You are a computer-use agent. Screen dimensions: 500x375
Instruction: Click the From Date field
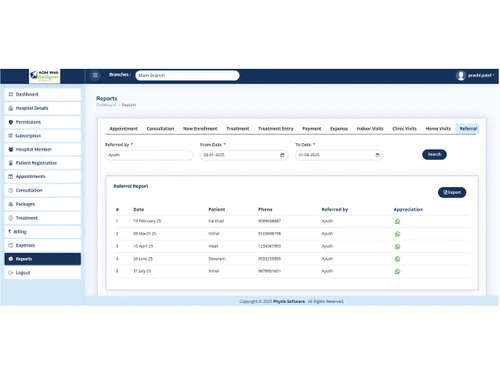pos(244,155)
